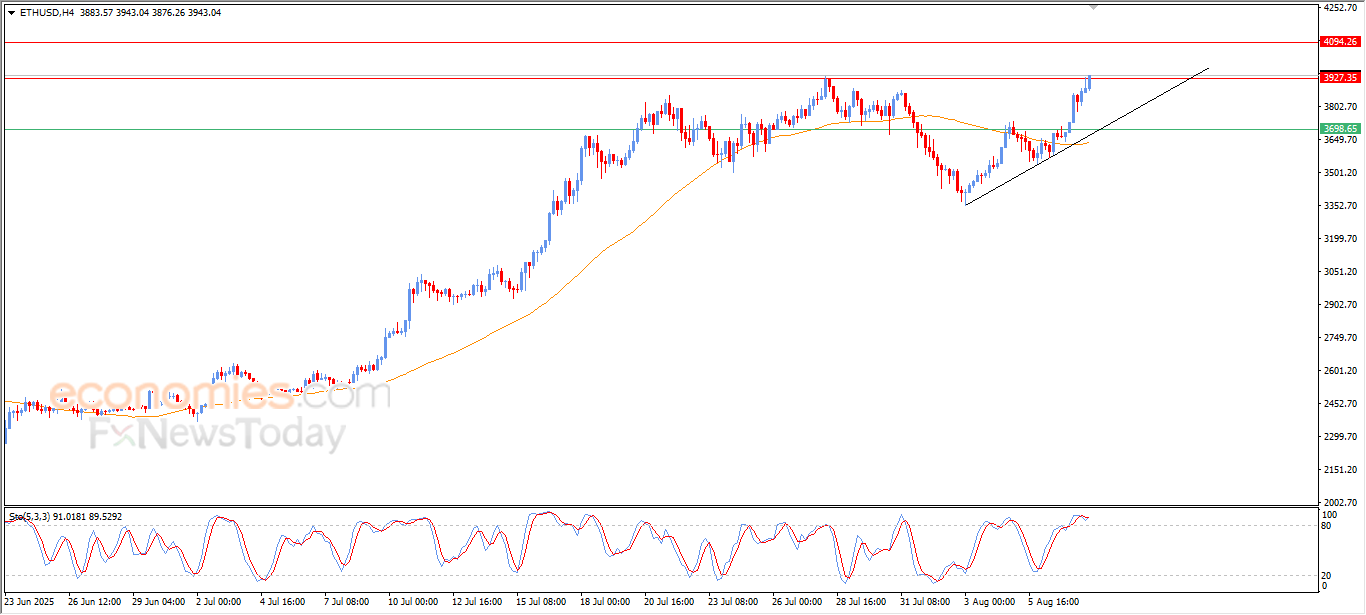The height and width of the screenshot is (615, 1366).
Task: Open the chart menu triangle beside ETHUSD,H4
Action: coord(12,12)
